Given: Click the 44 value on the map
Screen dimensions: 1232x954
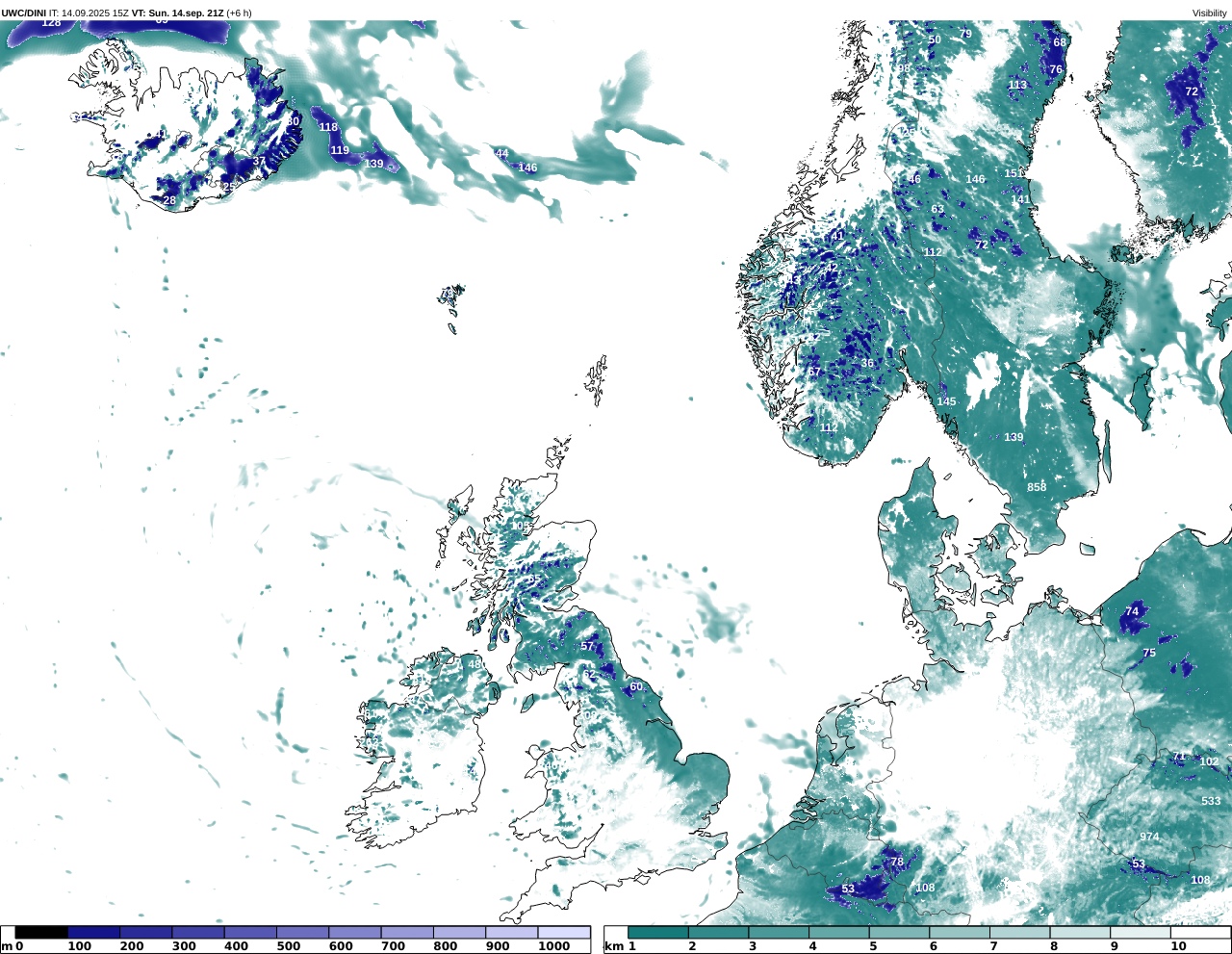Looking at the screenshot, I should [x=501, y=153].
